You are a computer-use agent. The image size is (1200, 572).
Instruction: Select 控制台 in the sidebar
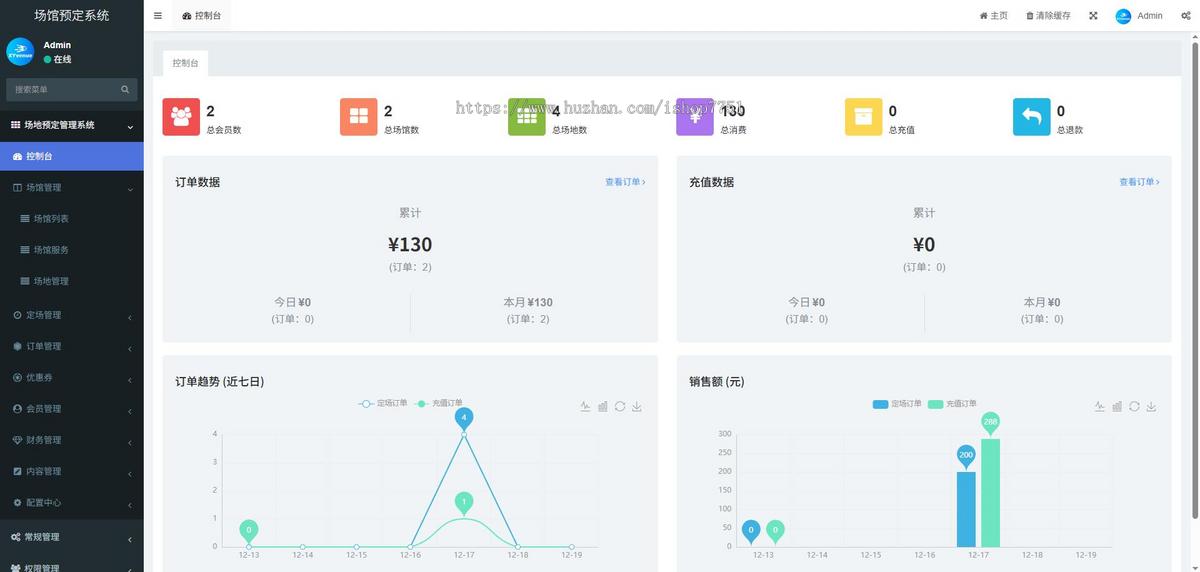71,156
